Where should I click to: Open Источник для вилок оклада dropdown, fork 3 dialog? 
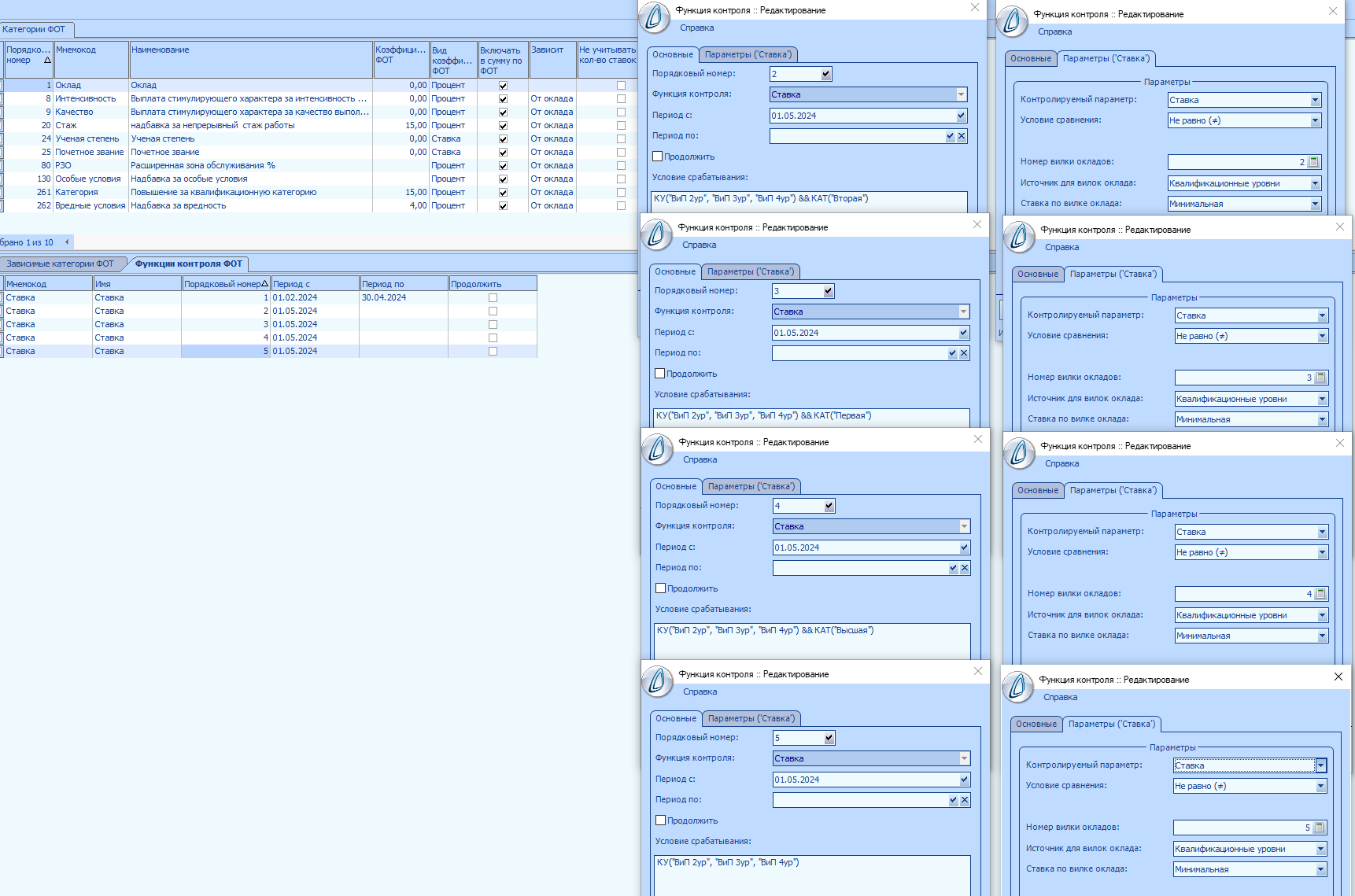pyautogui.click(x=1323, y=399)
